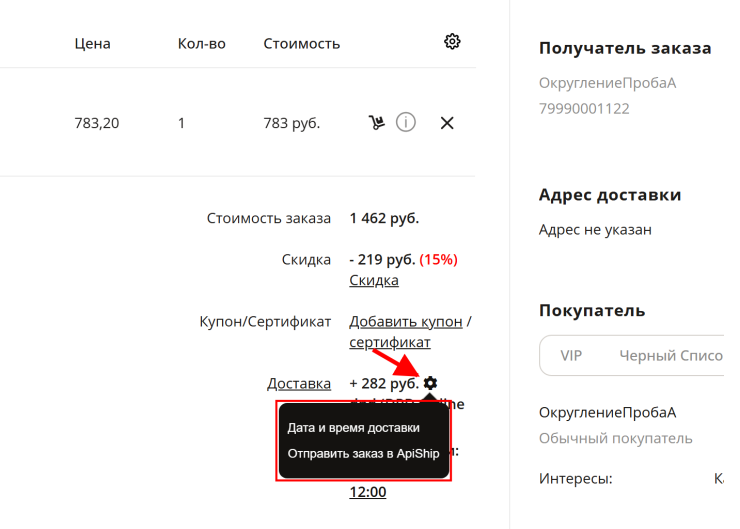Click the Адрес доставки heading

[610, 194]
